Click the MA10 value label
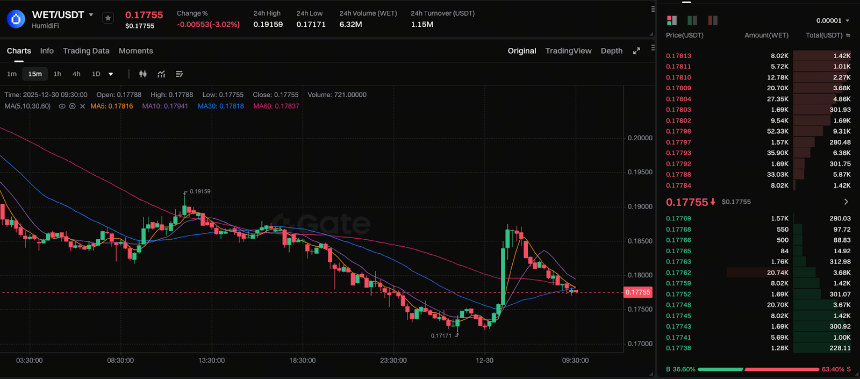The width and height of the screenshot is (860, 379). (164, 106)
